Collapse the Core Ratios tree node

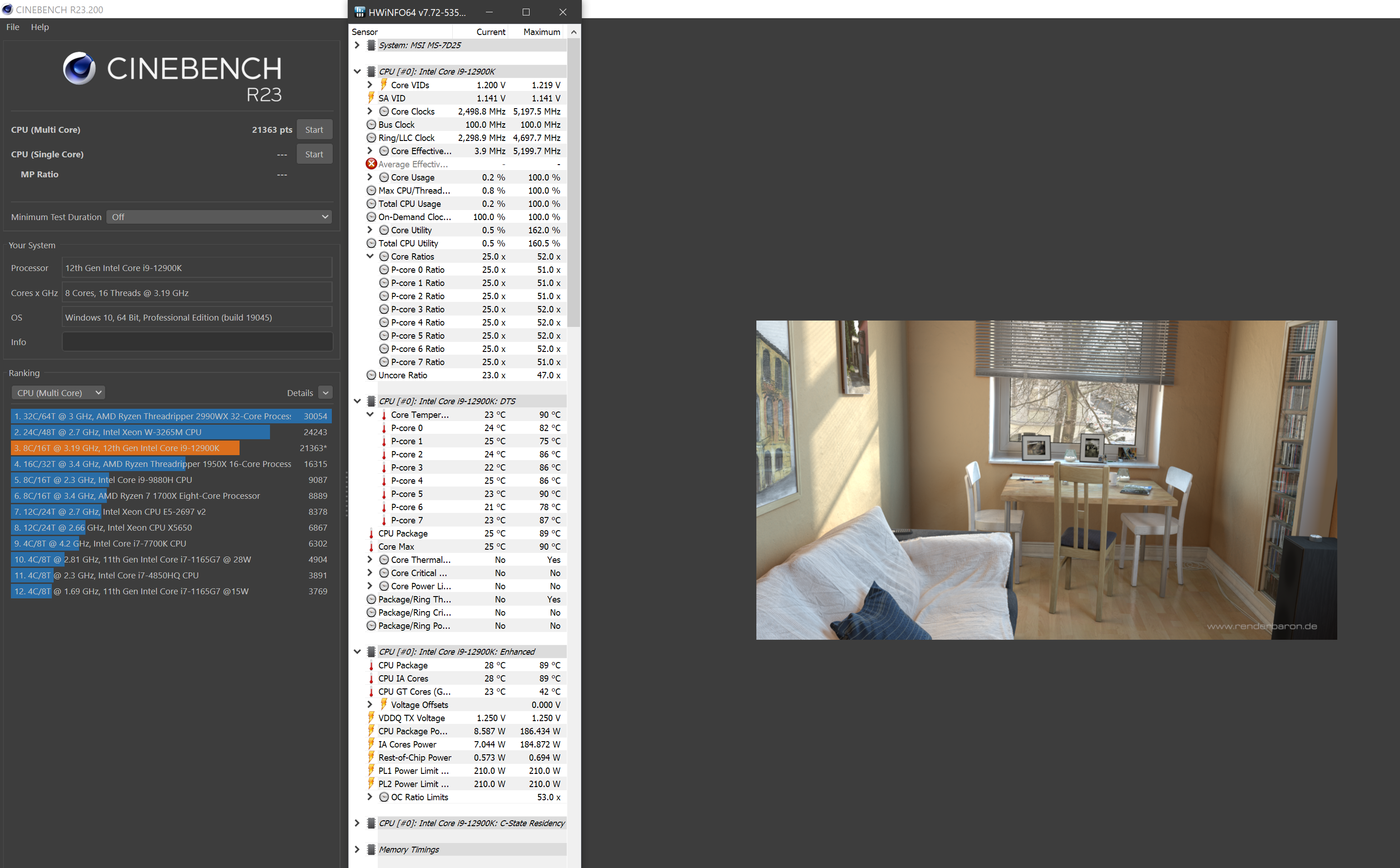[370, 256]
